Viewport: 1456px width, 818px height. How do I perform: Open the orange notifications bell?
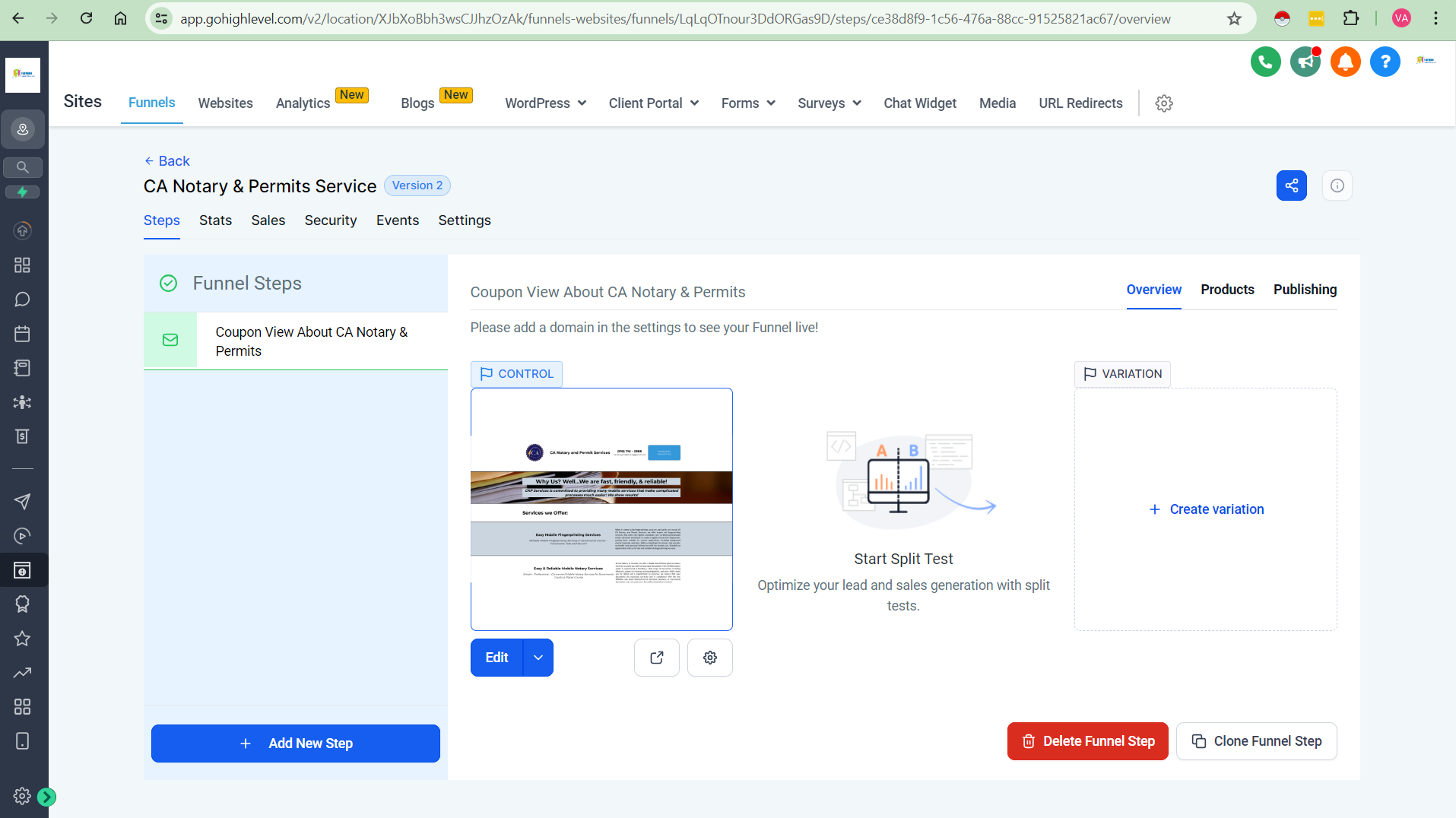click(1345, 62)
